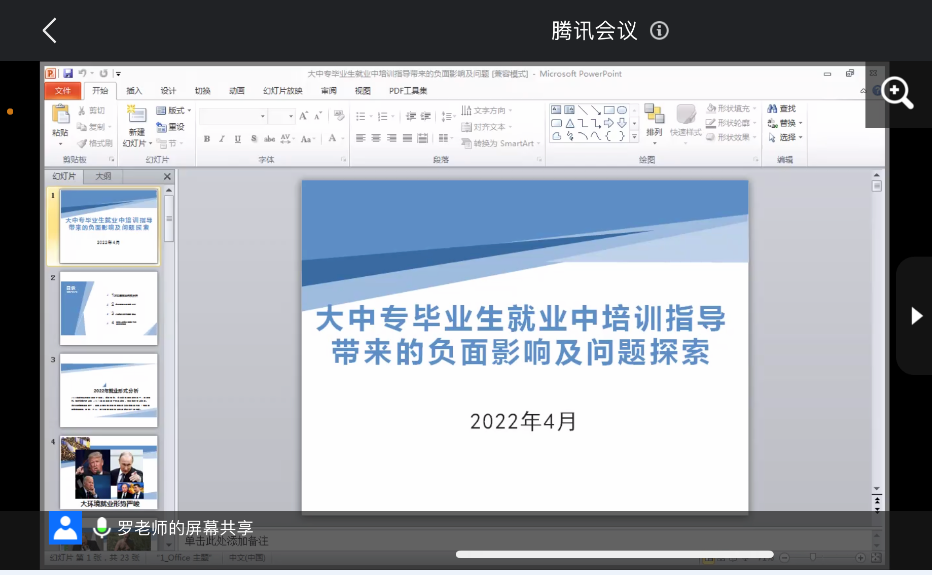
Task: Click the Redo icon in quick access toolbar
Action: tap(103, 73)
